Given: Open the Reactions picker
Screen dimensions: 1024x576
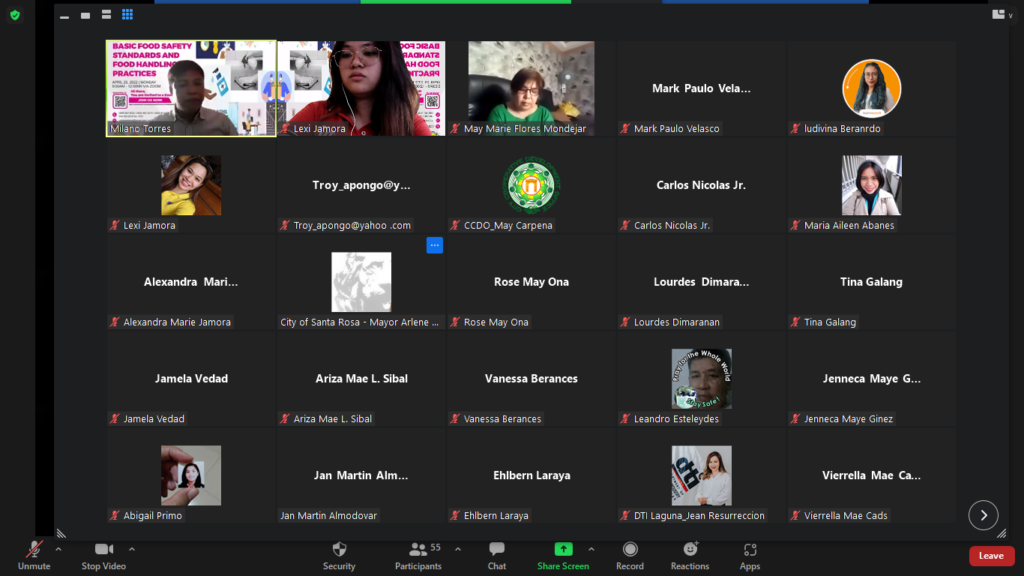Looking at the screenshot, I should pos(690,555).
